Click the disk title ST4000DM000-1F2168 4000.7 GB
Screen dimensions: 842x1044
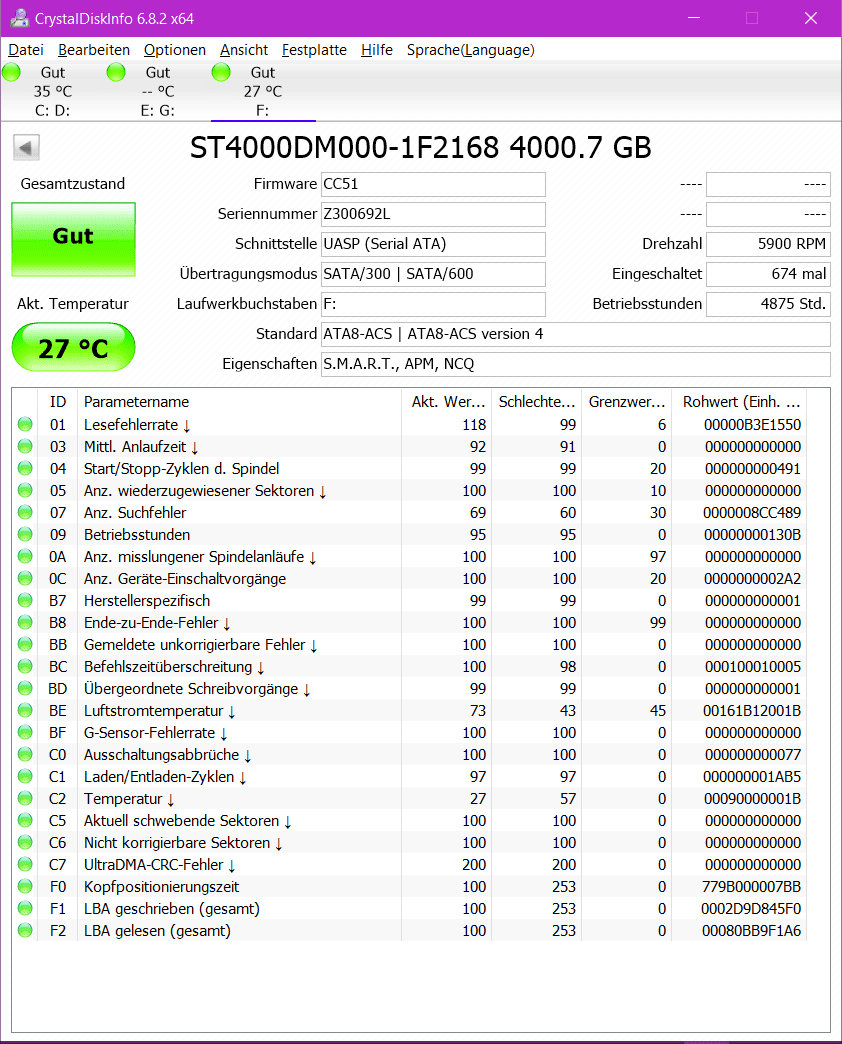[421, 148]
